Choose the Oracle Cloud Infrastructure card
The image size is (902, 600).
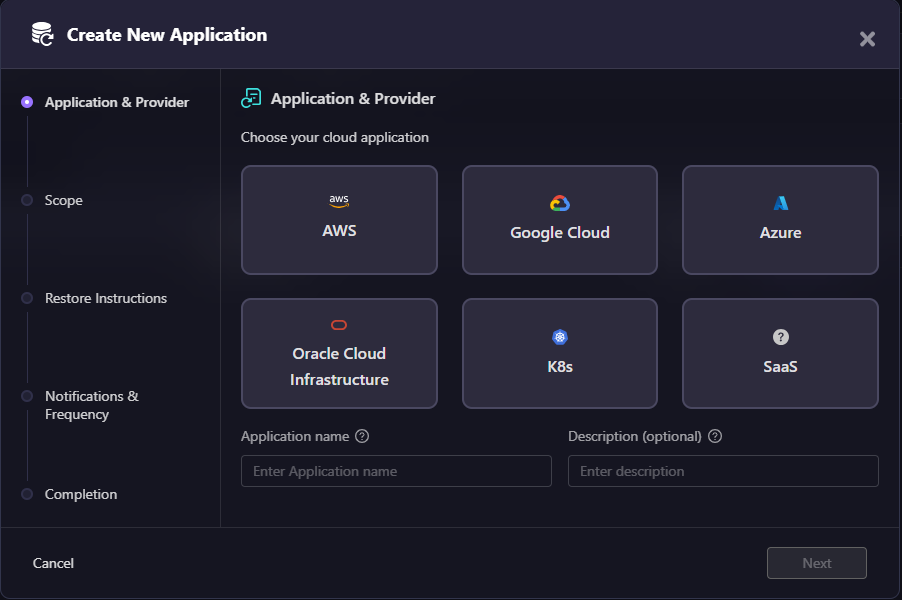tap(339, 353)
